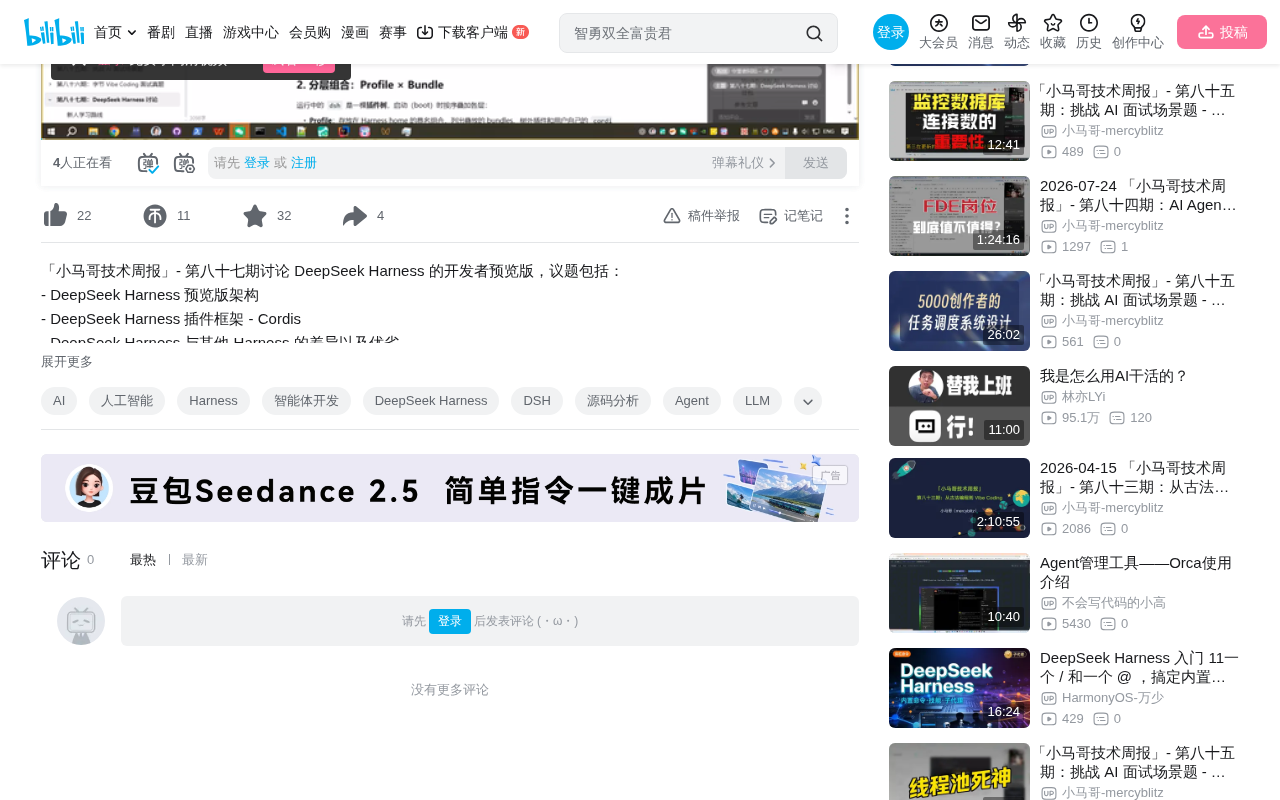The image size is (1280, 800).
Task: Click 登录 button in comment box
Action: [x=450, y=621]
